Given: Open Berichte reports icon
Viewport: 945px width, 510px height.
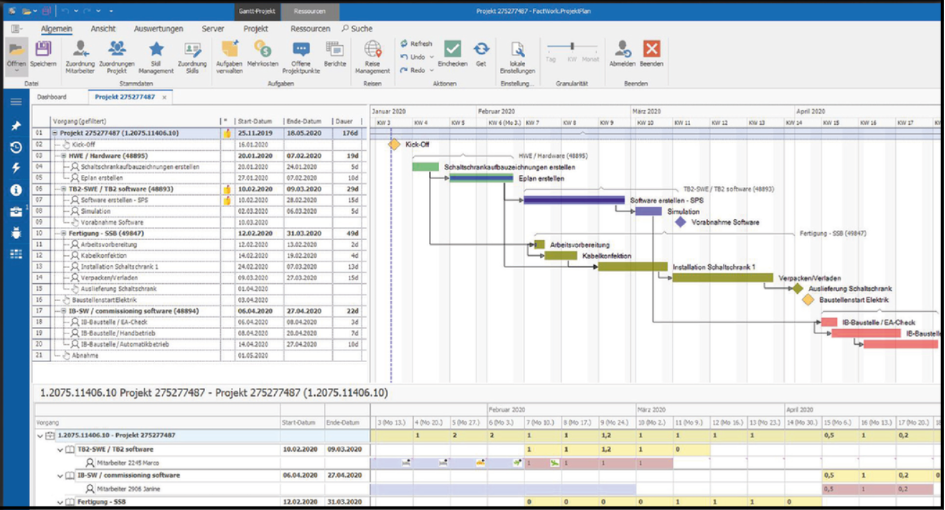Looking at the screenshot, I should (x=334, y=49).
